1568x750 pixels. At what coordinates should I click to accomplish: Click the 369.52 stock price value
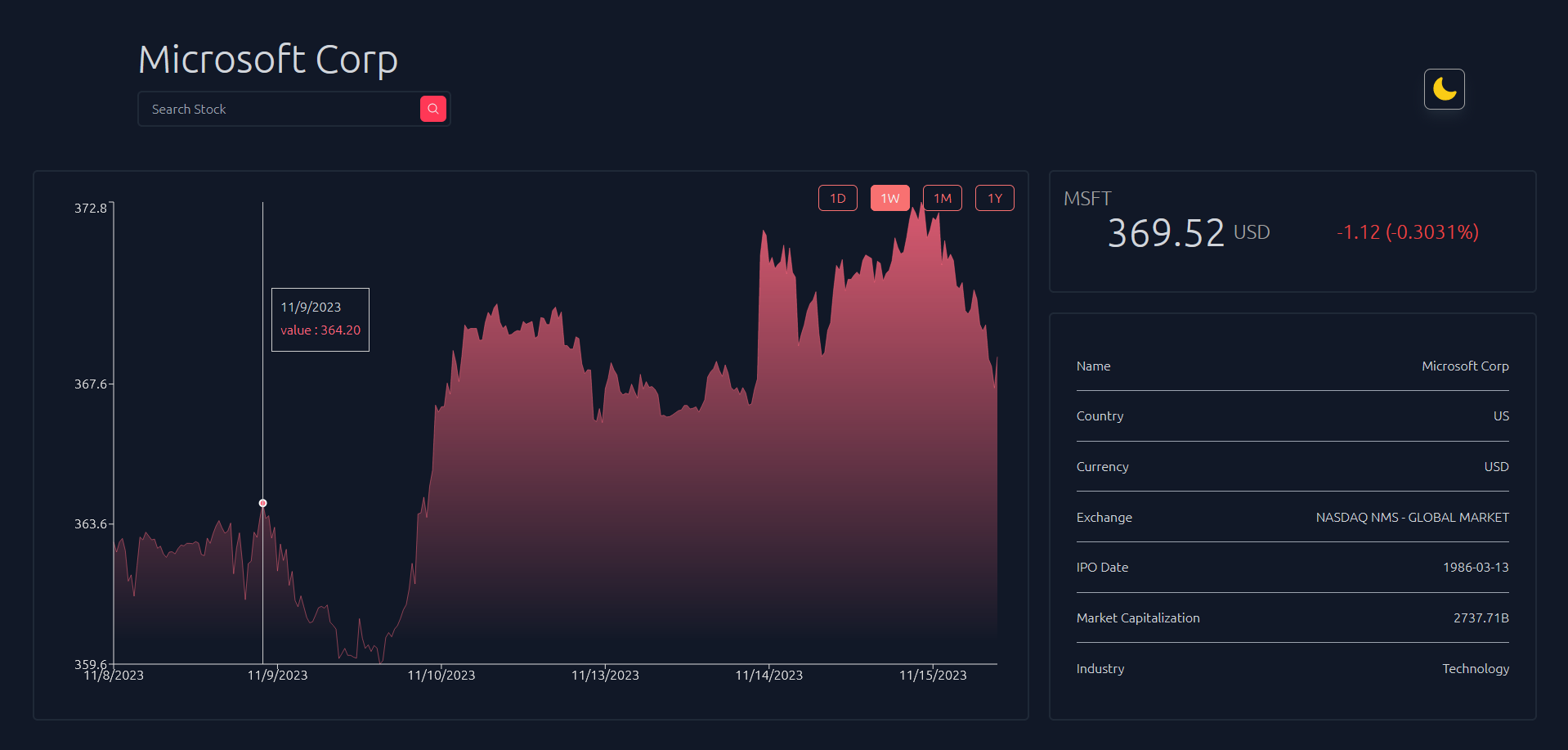pyautogui.click(x=1165, y=233)
